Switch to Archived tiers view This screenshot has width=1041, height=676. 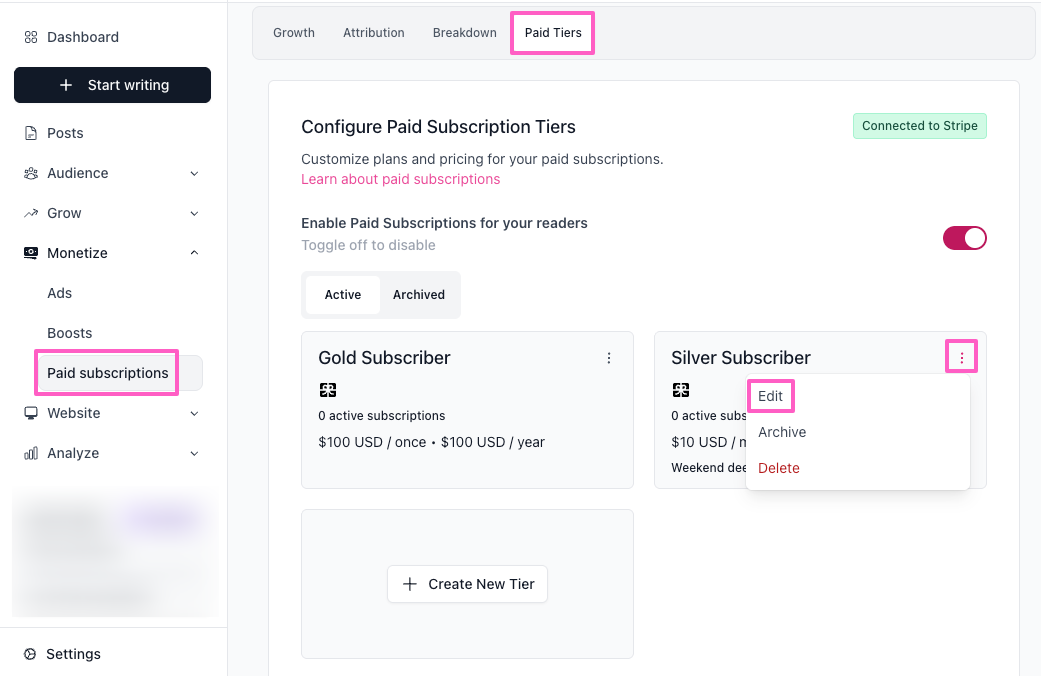tap(418, 295)
